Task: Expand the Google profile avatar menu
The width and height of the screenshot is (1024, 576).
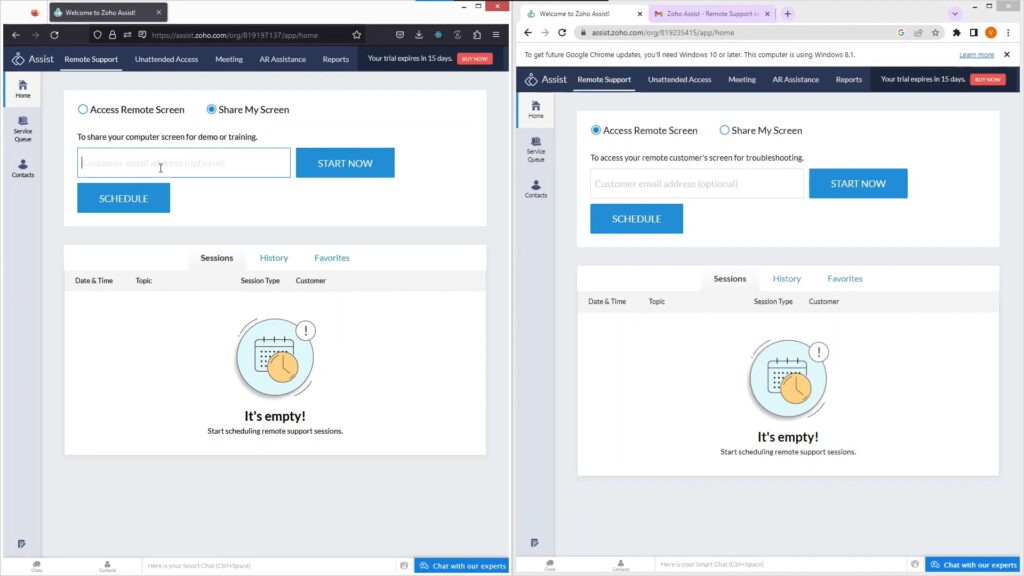Action: 991,32
